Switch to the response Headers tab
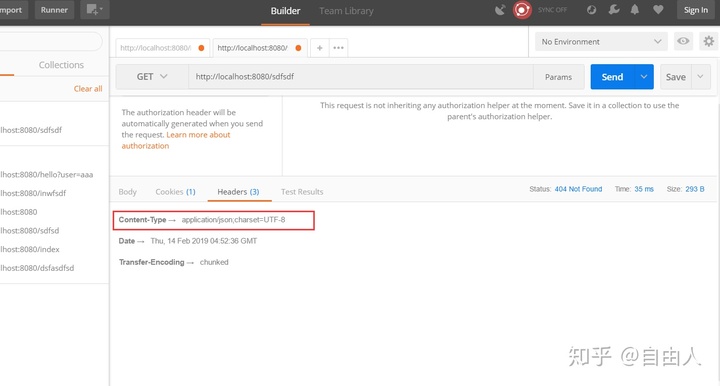 click(238, 192)
